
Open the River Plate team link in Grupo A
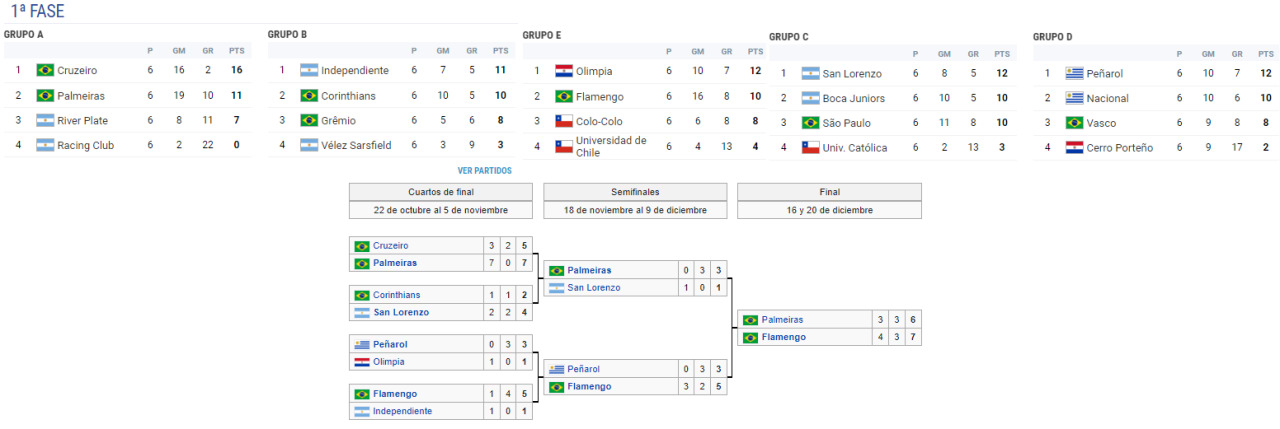tap(85, 120)
